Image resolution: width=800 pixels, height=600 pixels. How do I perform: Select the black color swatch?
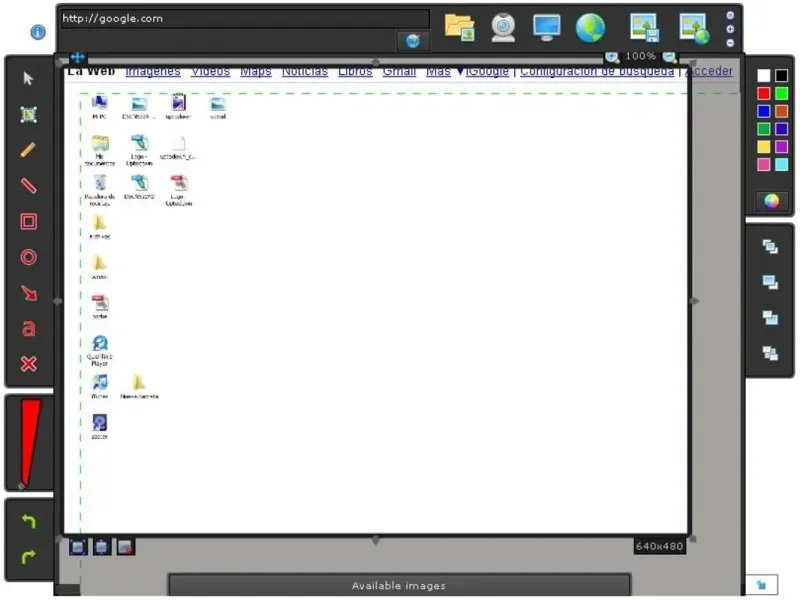coord(781,76)
